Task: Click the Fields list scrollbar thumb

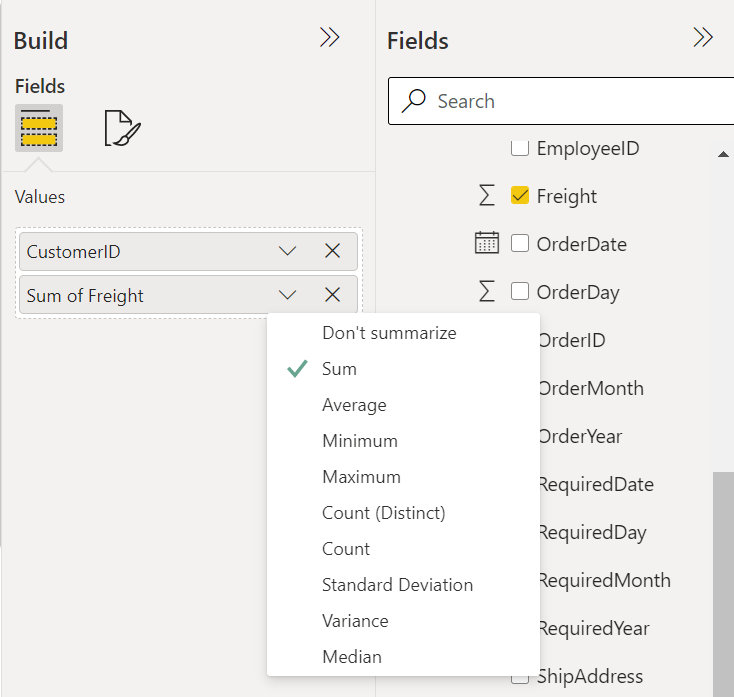Action: pyautogui.click(x=723, y=584)
